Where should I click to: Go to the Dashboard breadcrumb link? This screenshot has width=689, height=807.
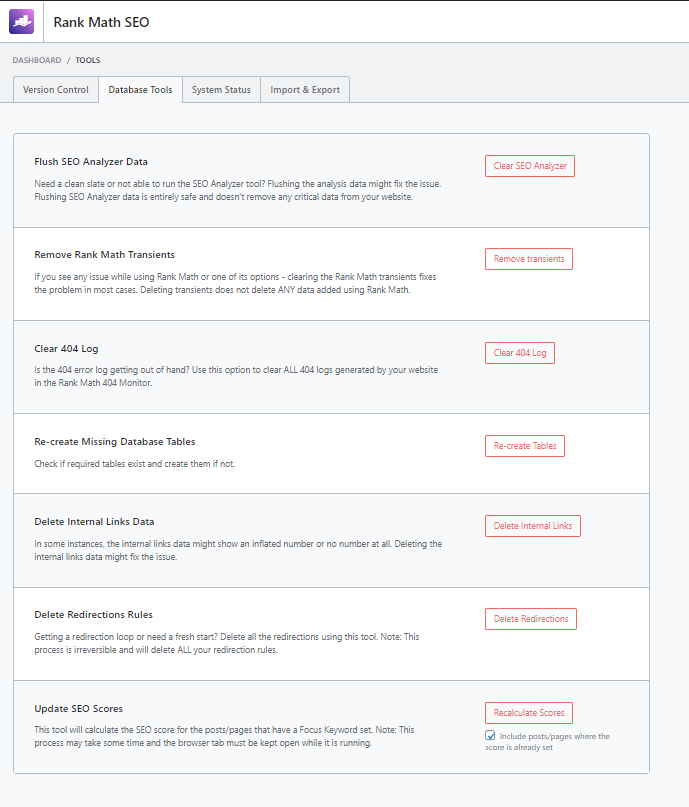pos(37,60)
